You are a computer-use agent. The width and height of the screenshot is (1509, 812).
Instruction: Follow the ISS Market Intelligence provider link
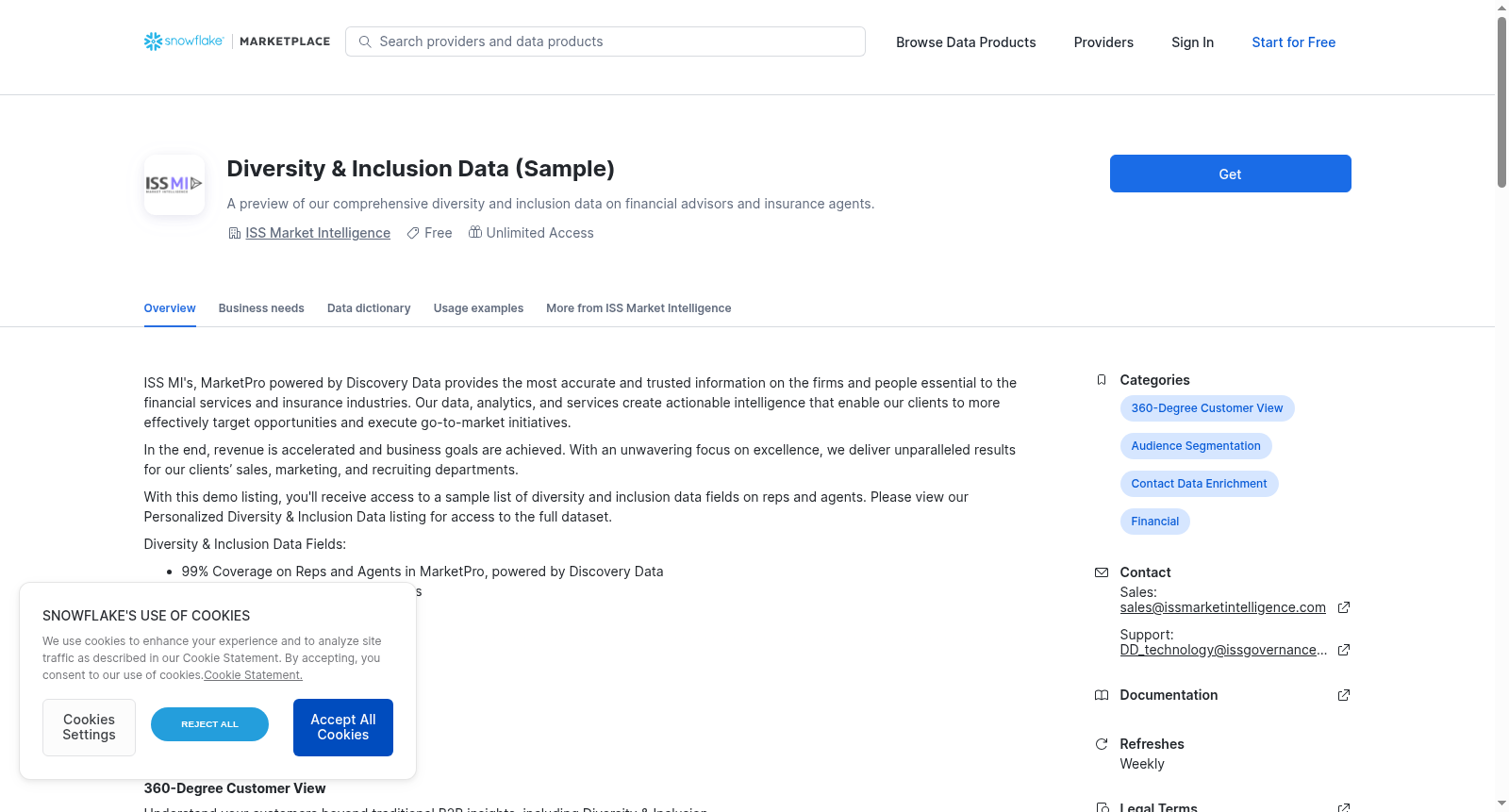318,233
